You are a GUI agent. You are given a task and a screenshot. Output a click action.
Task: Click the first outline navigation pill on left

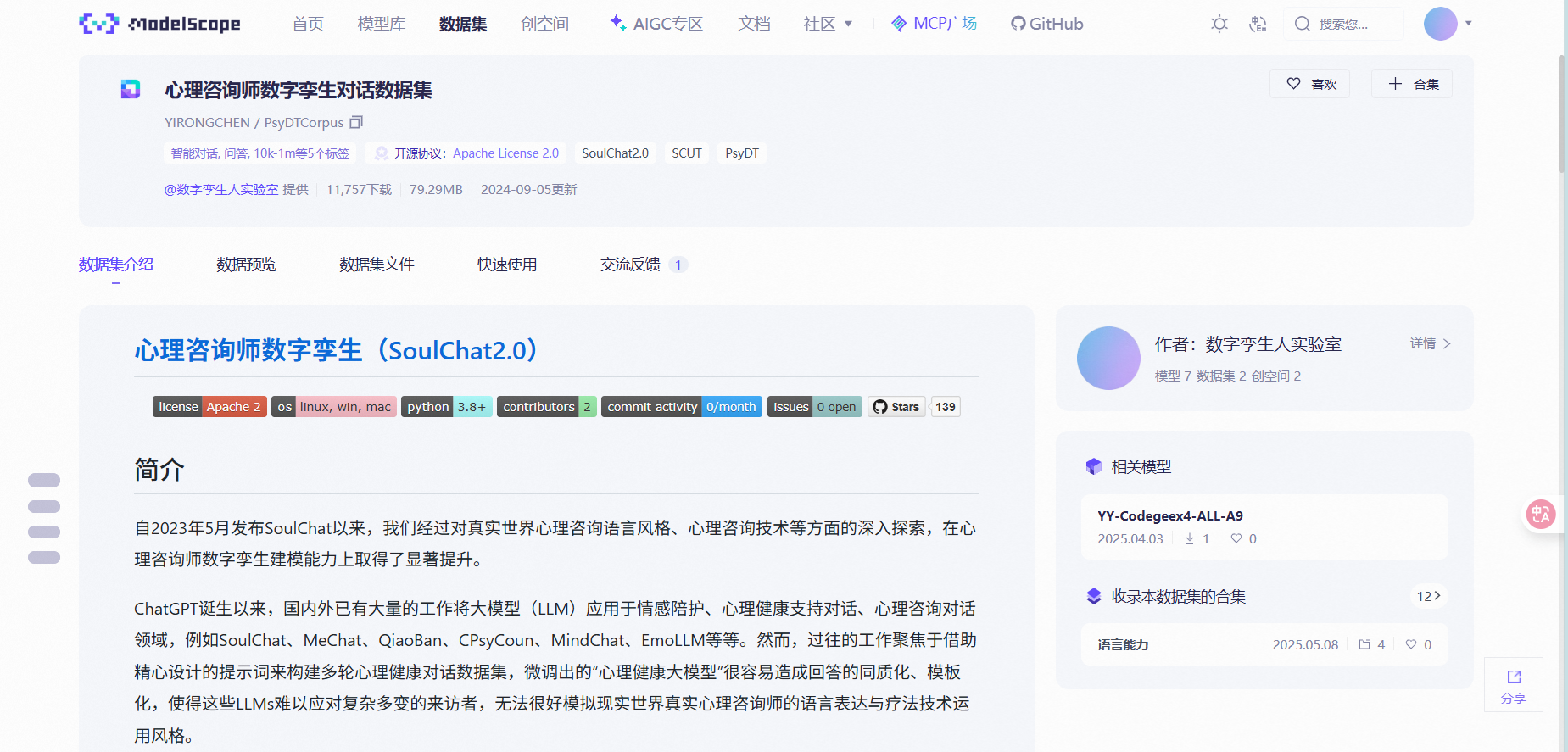pyautogui.click(x=44, y=481)
